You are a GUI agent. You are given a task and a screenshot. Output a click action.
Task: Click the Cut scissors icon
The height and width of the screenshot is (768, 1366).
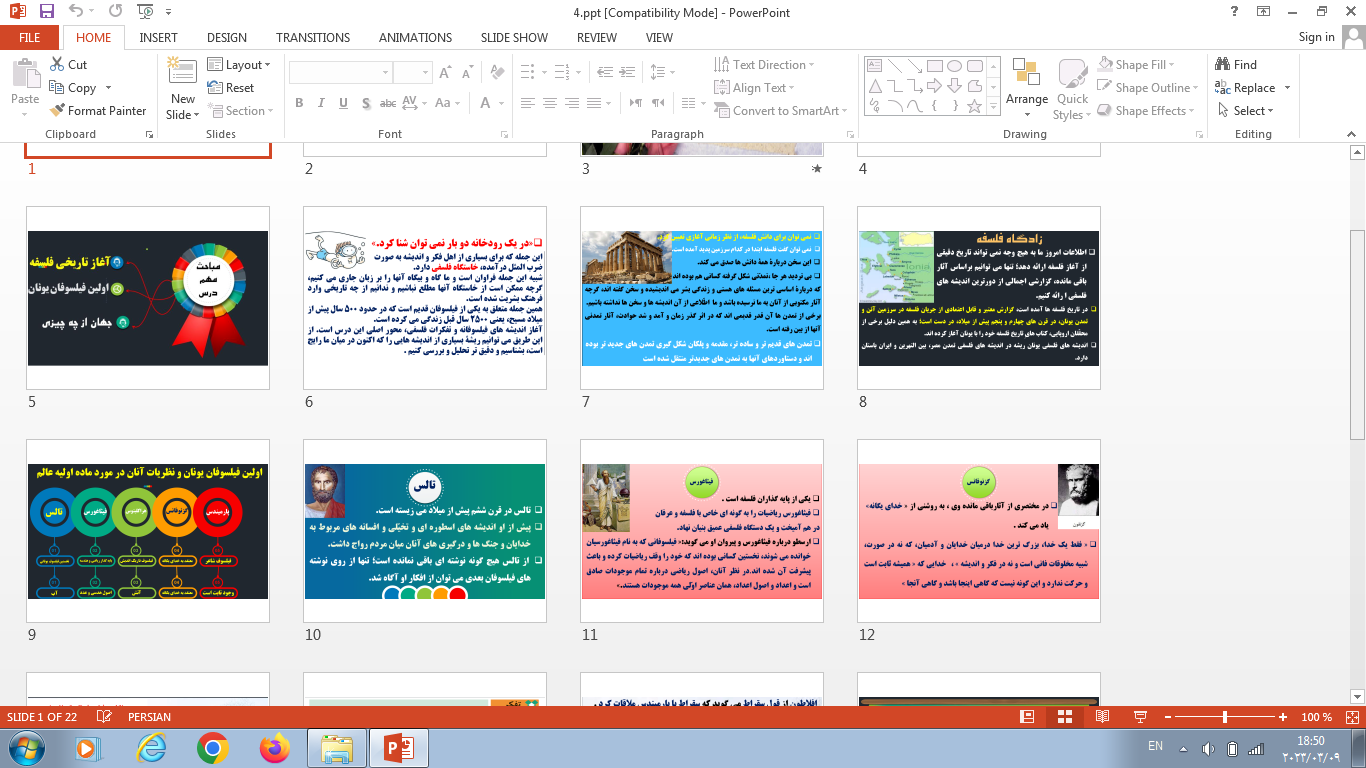[x=58, y=64]
